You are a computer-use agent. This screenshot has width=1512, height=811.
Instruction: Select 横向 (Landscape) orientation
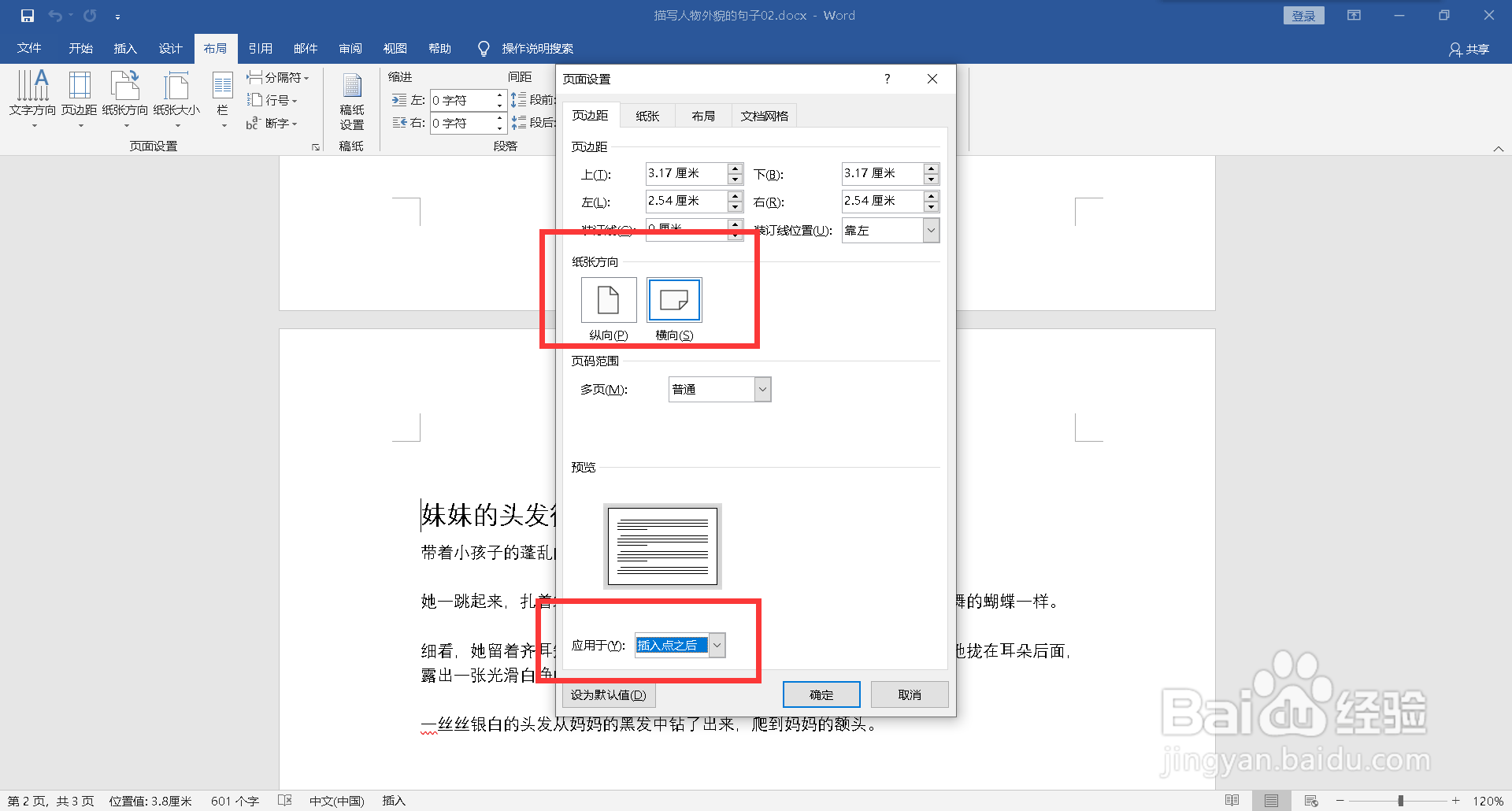674,300
